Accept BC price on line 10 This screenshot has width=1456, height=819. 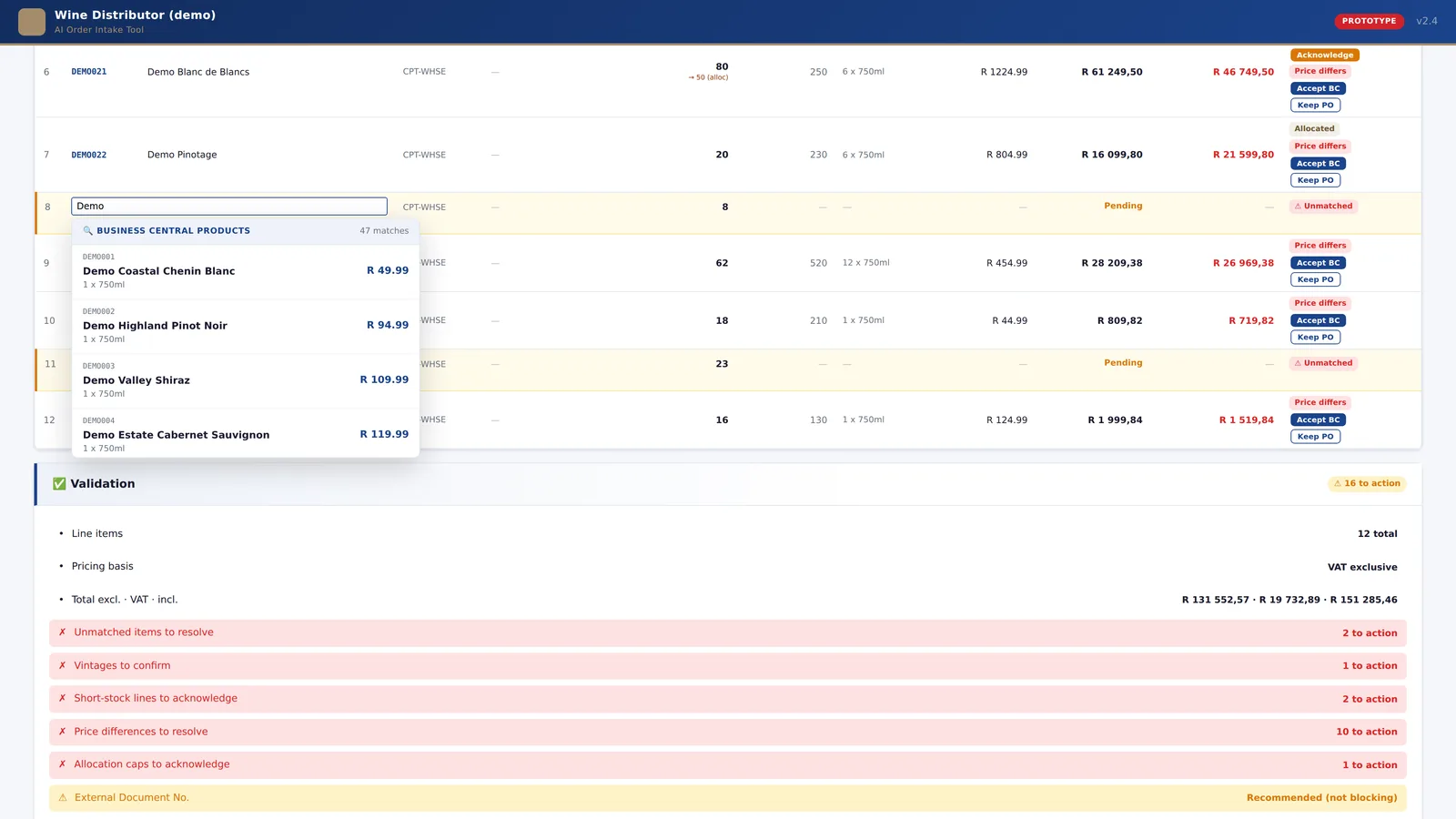1318,320
